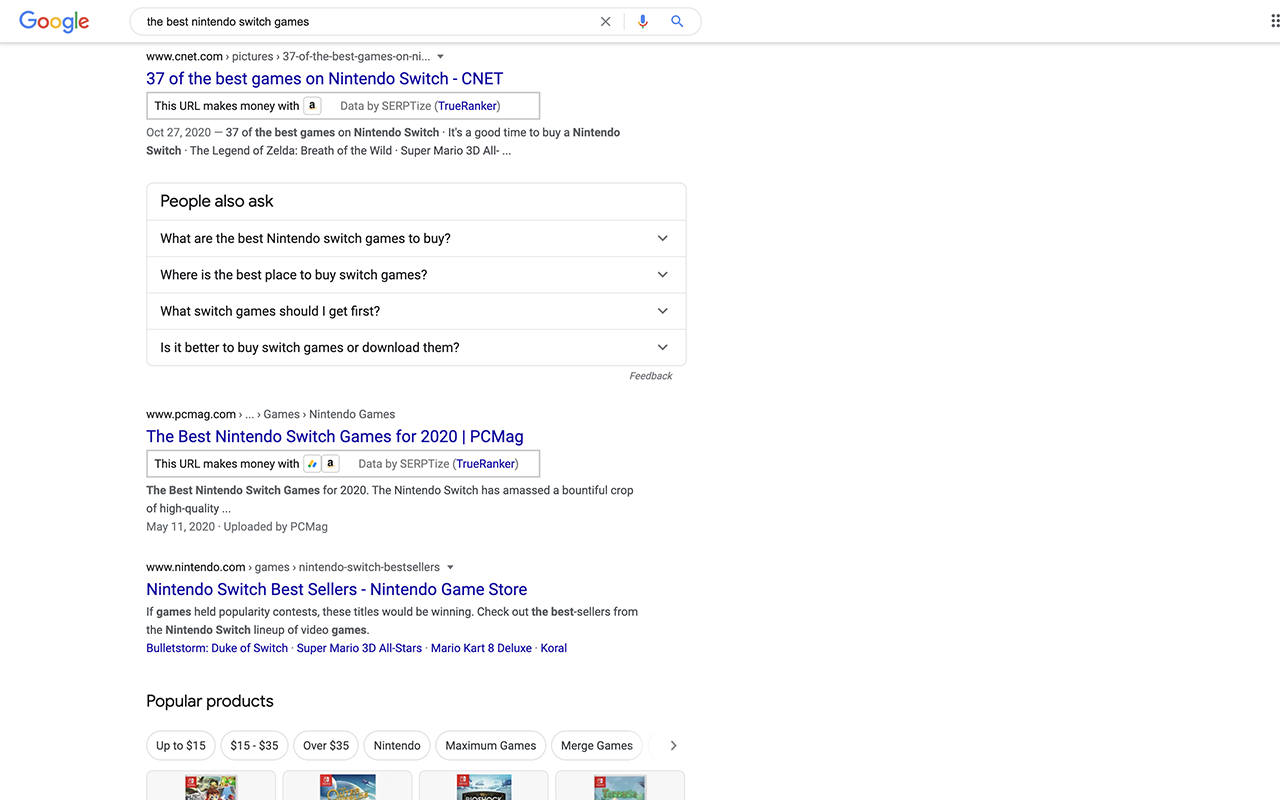Open "The Best Nintendo Switch Games for 2020 | PCMag"
This screenshot has height=800, width=1280.
click(x=335, y=436)
